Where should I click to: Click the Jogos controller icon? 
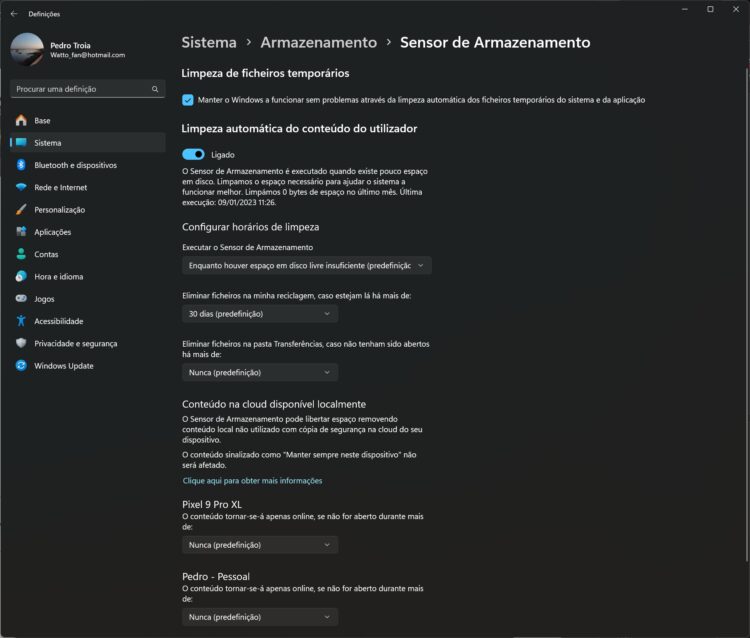(21, 299)
